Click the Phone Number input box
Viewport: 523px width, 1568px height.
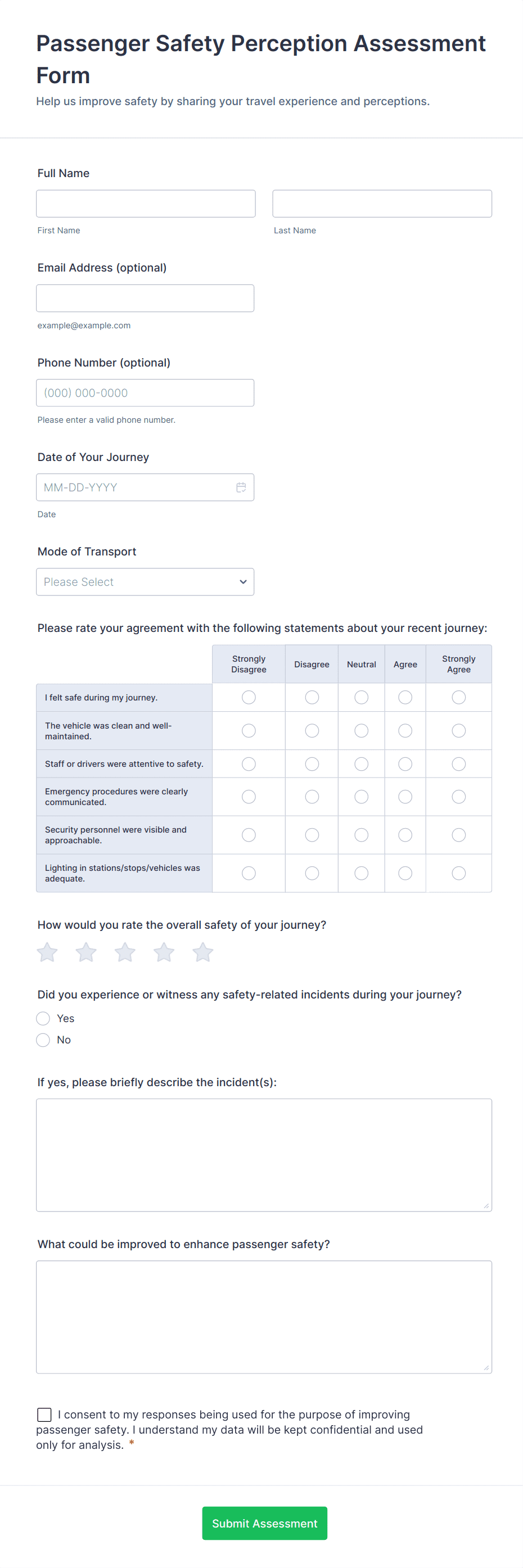[145, 393]
